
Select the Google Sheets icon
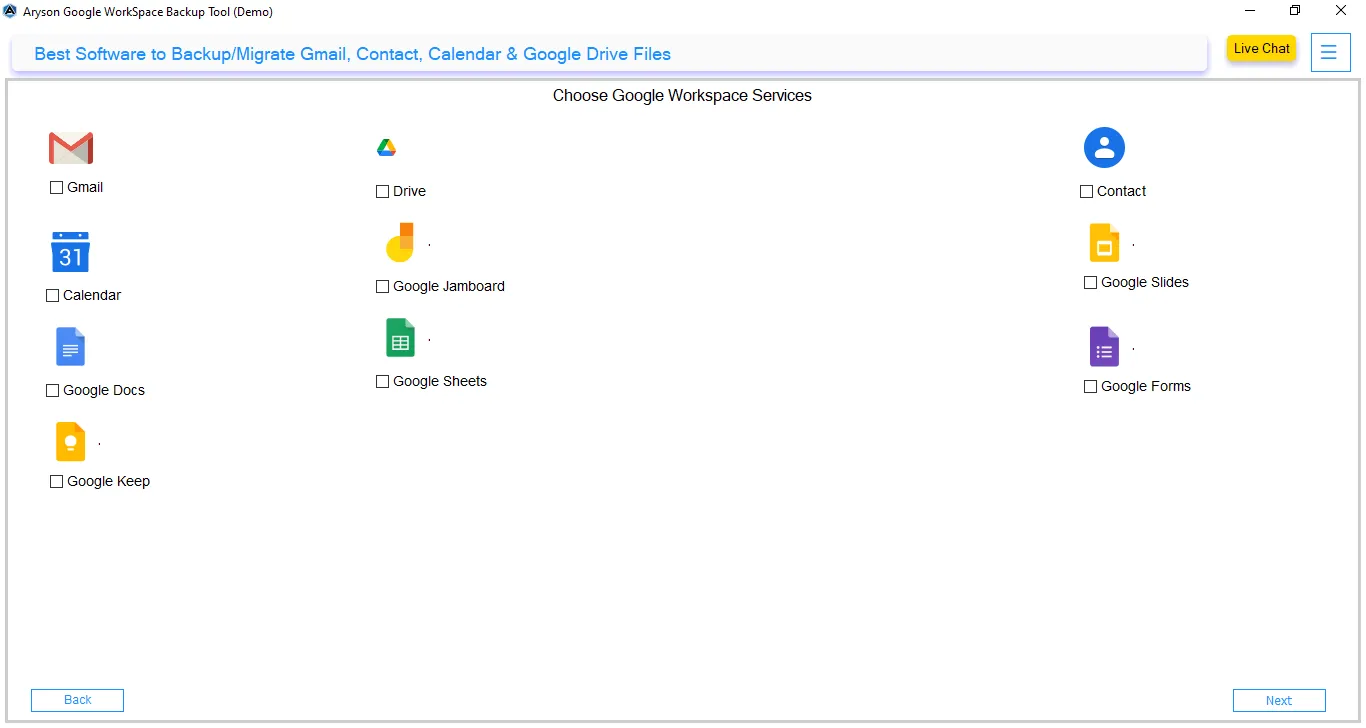pyautogui.click(x=400, y=337)
